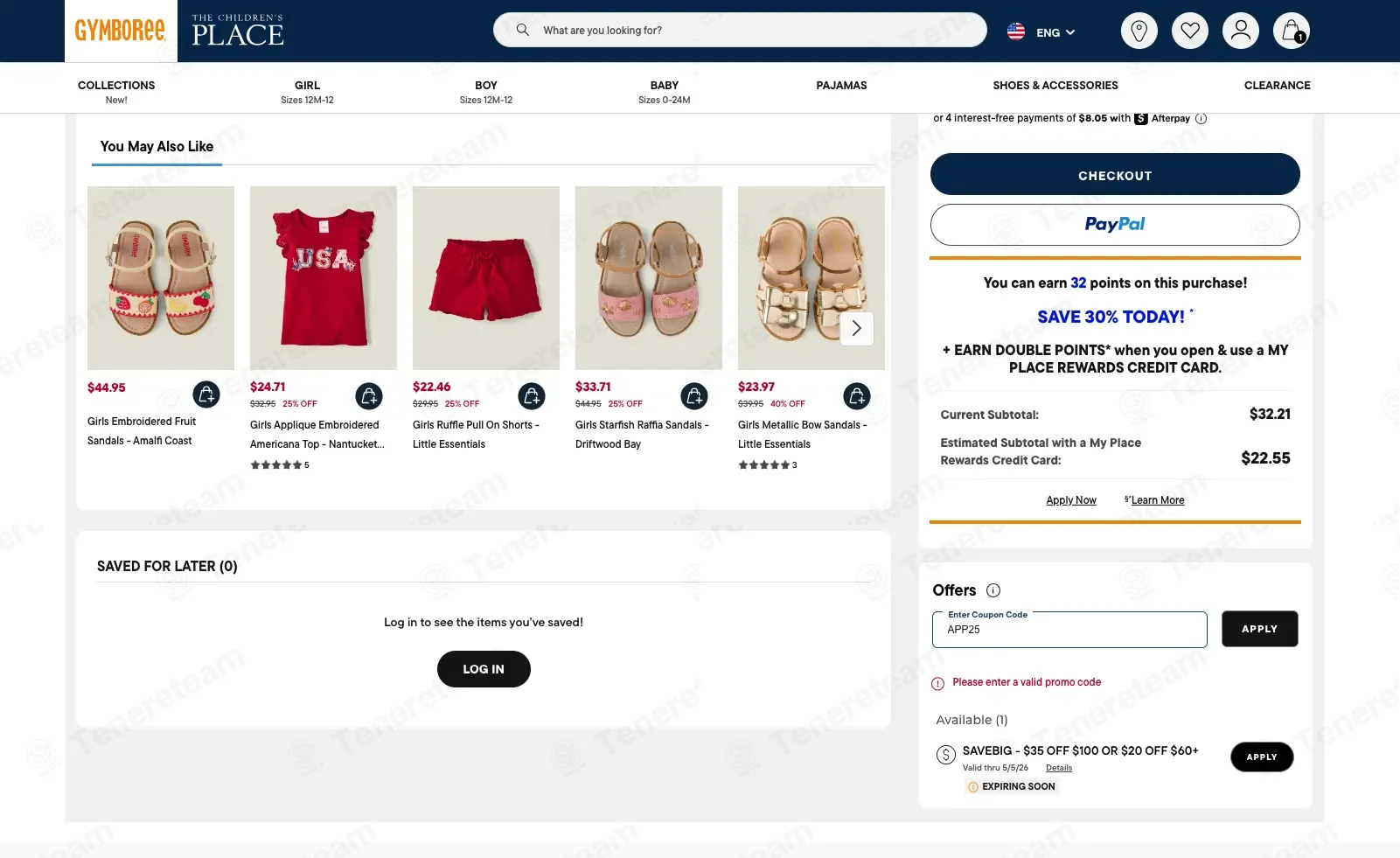Open the Pajamas menu
Viewport: 1400px width, 858px height.
pos(841,86)
